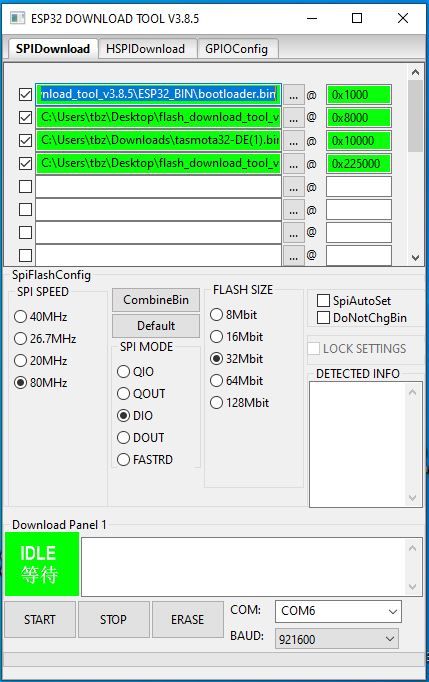Choose 128Mbit flash size
This screenshot has height=682, width=429.
(240, 402)
